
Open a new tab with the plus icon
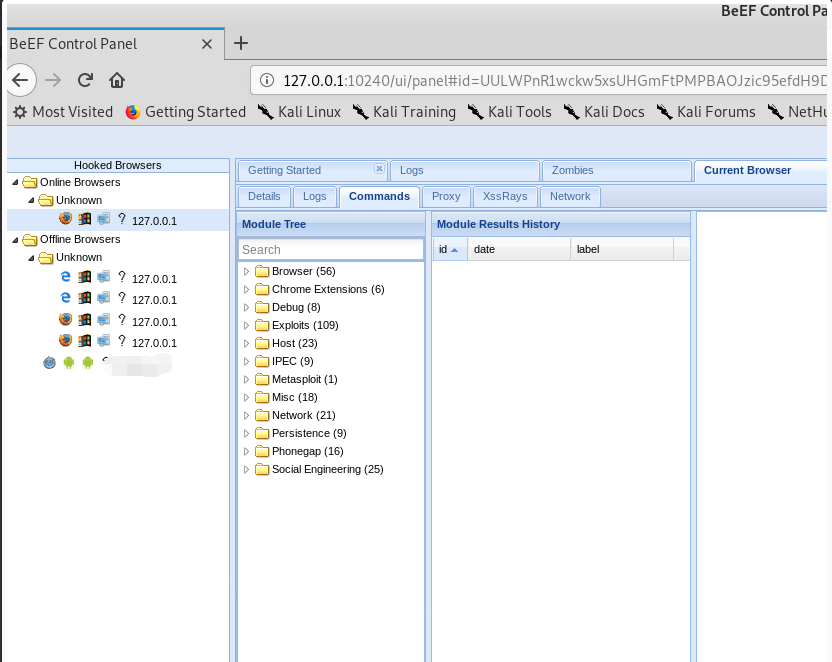coord(241,43)
